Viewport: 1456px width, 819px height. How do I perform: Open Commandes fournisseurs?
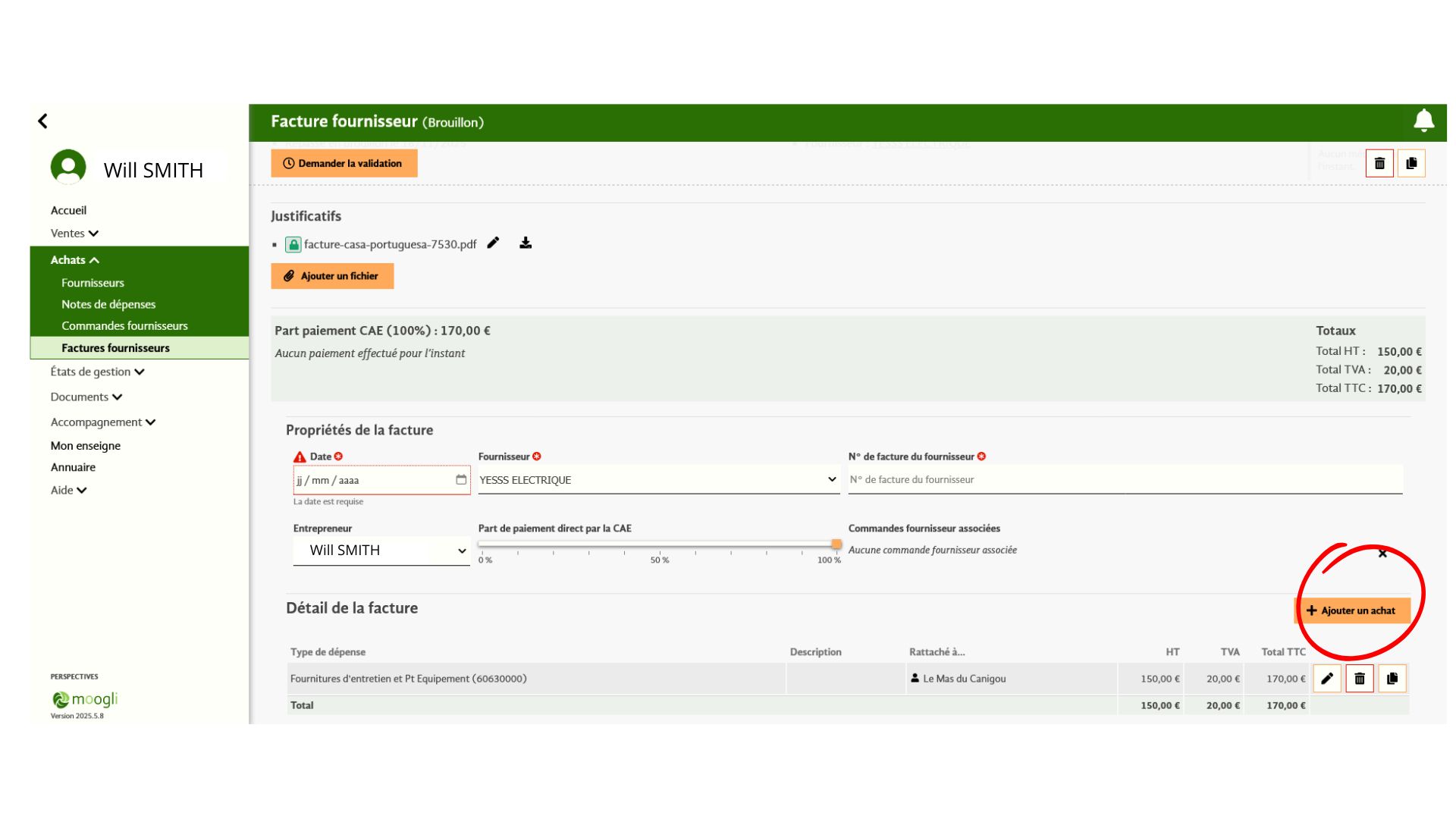[124, 325]
